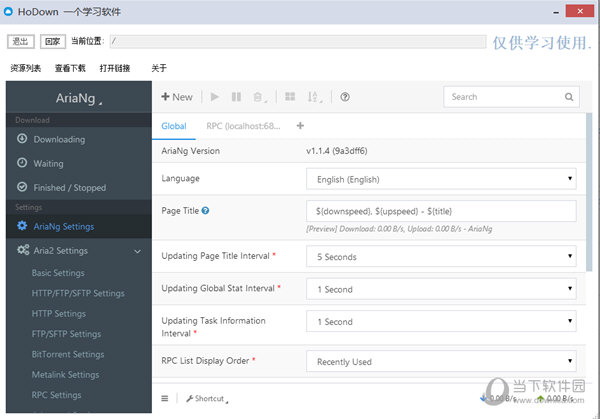Click the AriaNg Version value text
The height and width of the screenshot is (419, 600).
click(337, 151)
